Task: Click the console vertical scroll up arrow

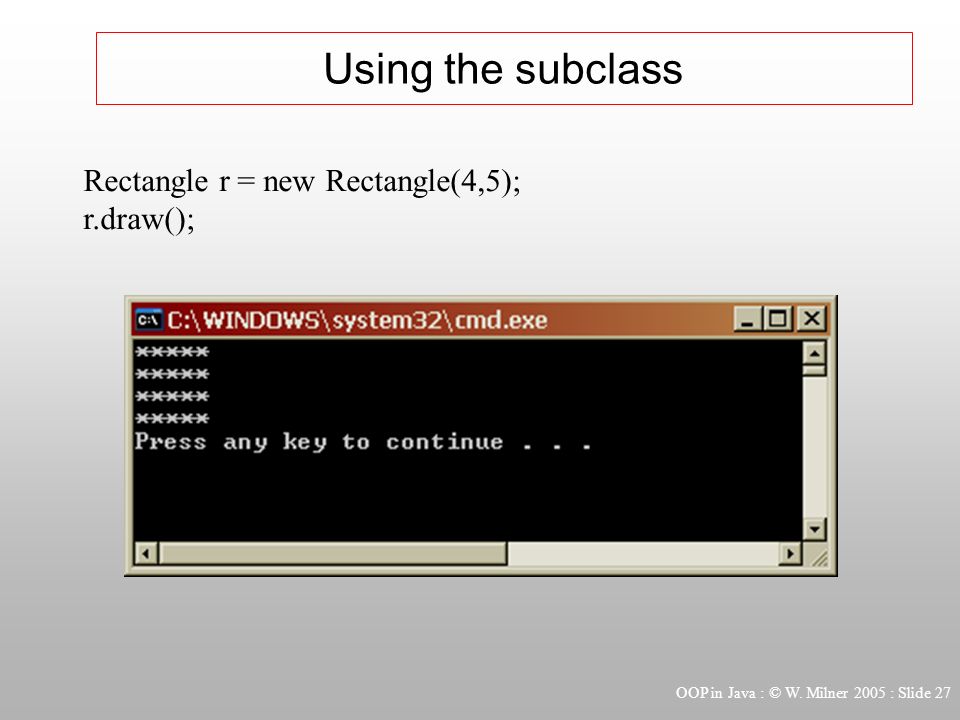Action: coord(814,353)
